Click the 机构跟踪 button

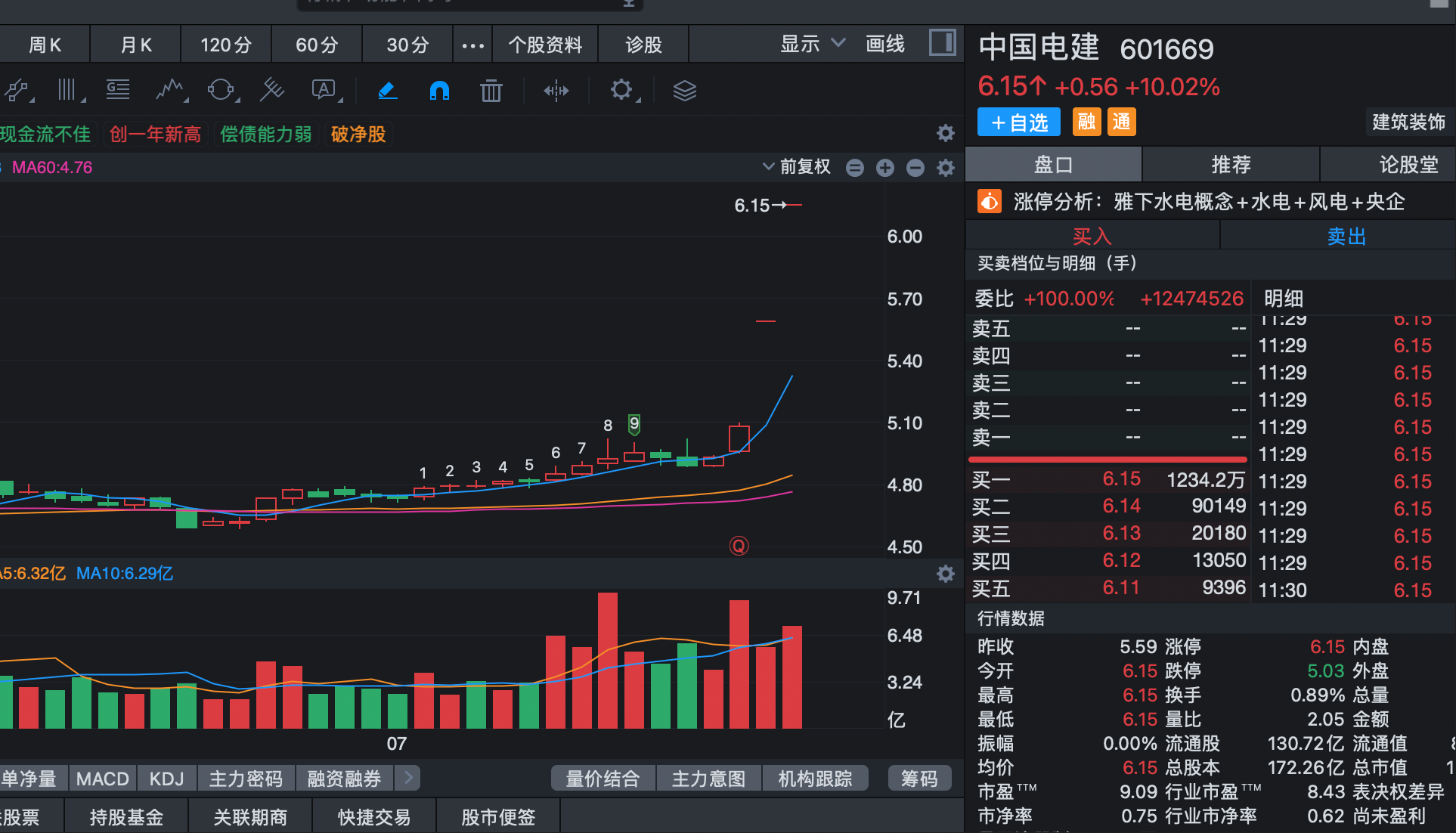point(815,779)
